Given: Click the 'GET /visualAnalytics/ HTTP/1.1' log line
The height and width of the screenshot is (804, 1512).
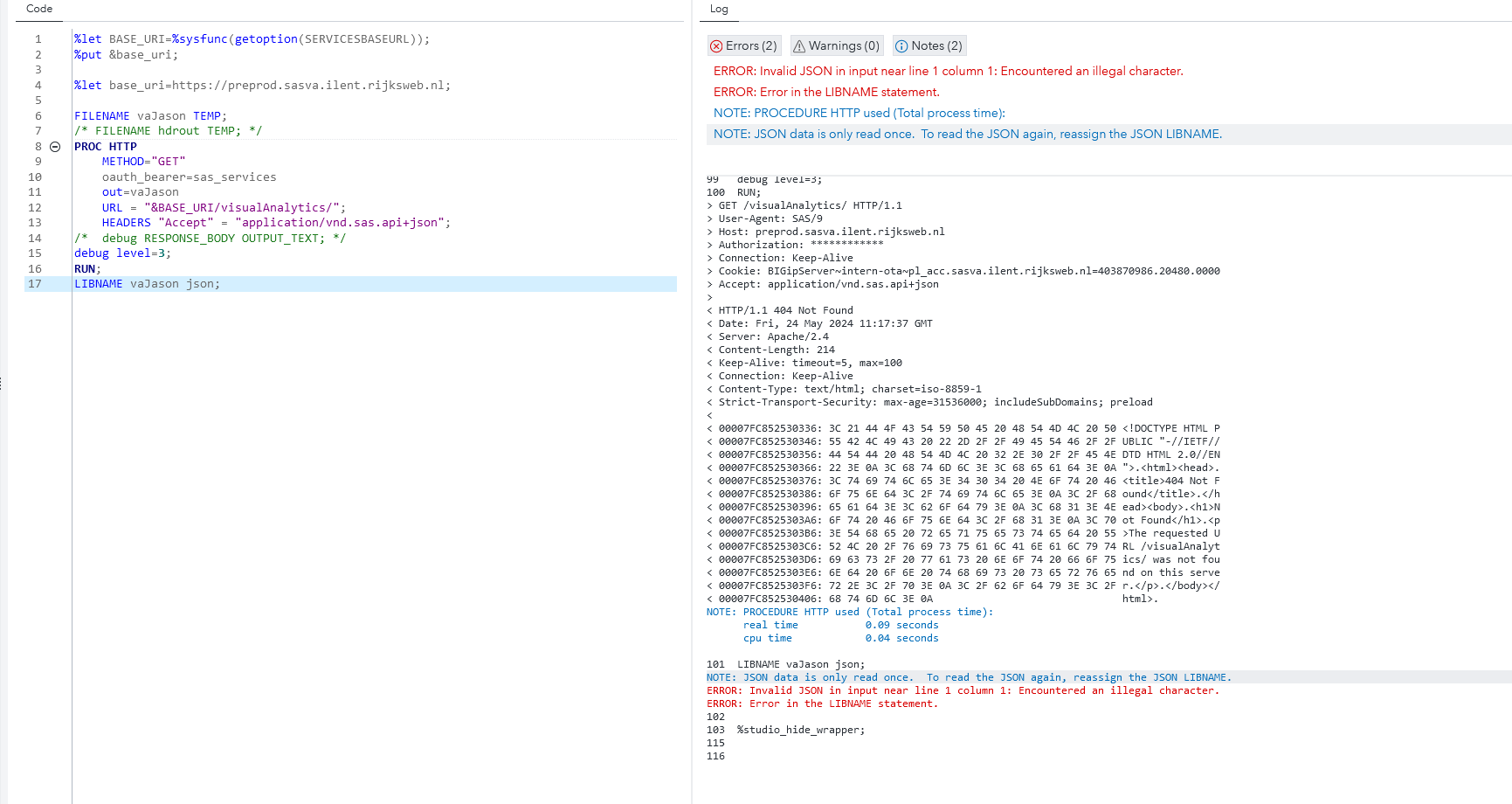Looking at the screenshot, I should [x=804, y=204].
